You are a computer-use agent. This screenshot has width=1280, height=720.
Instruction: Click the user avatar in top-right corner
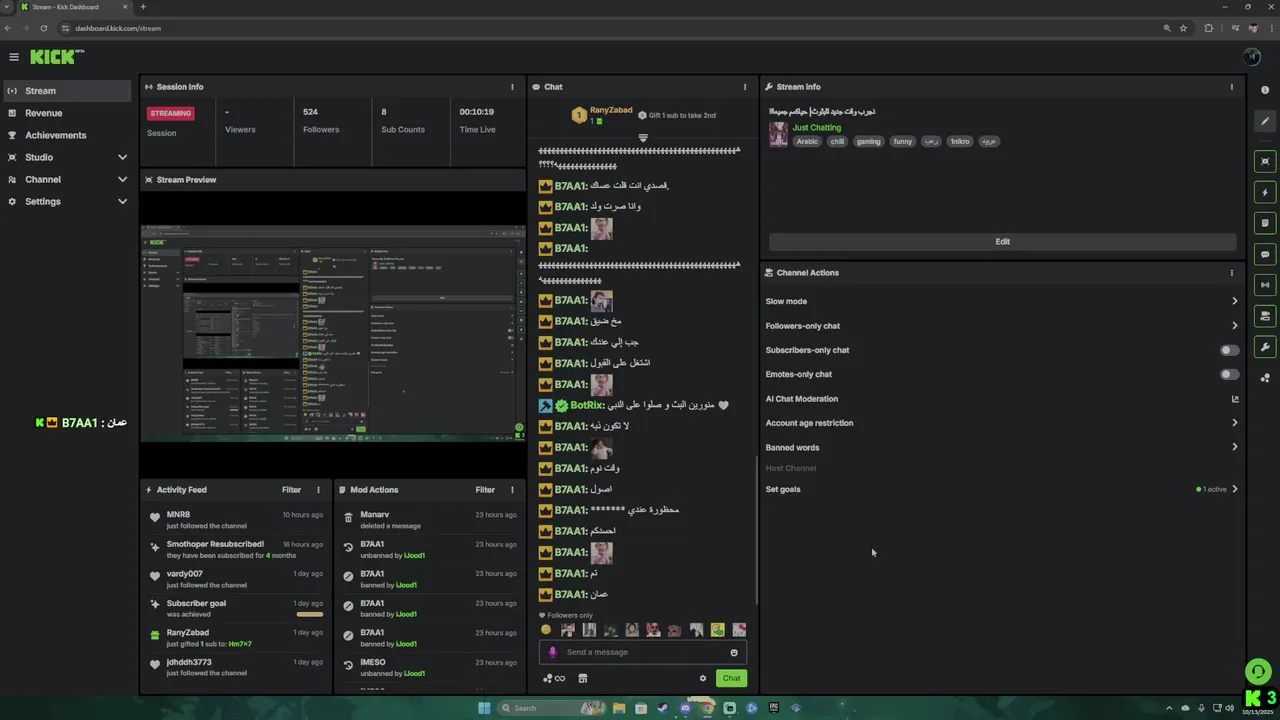(1252, 57)
